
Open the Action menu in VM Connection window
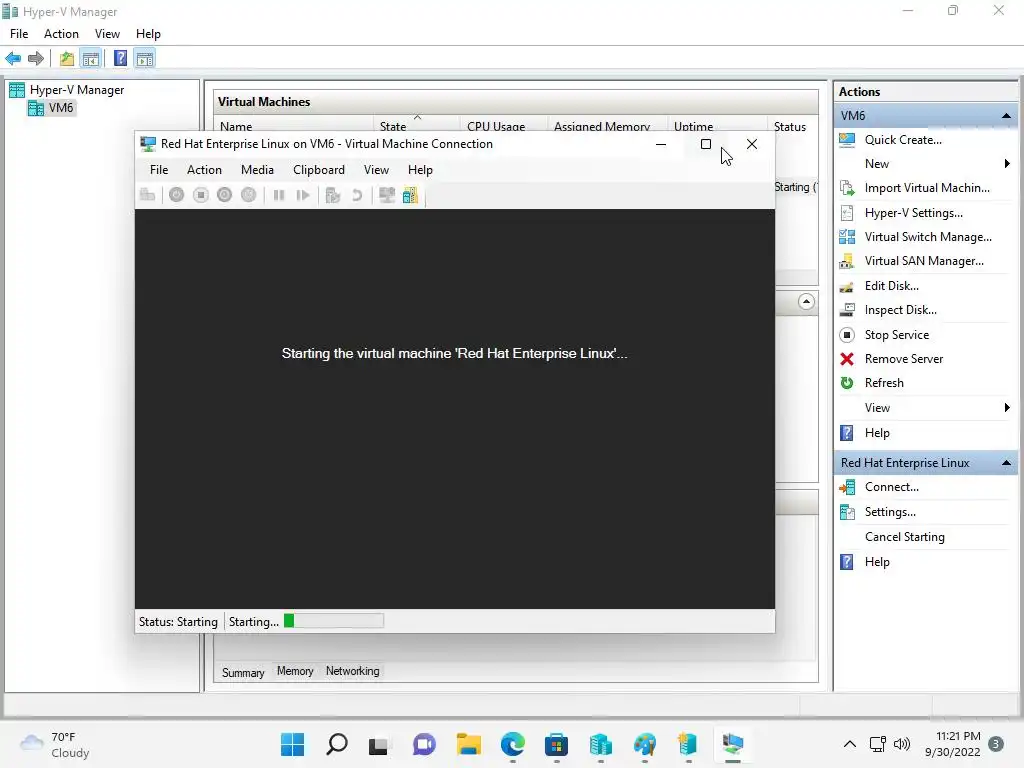[x=204, y=170]
